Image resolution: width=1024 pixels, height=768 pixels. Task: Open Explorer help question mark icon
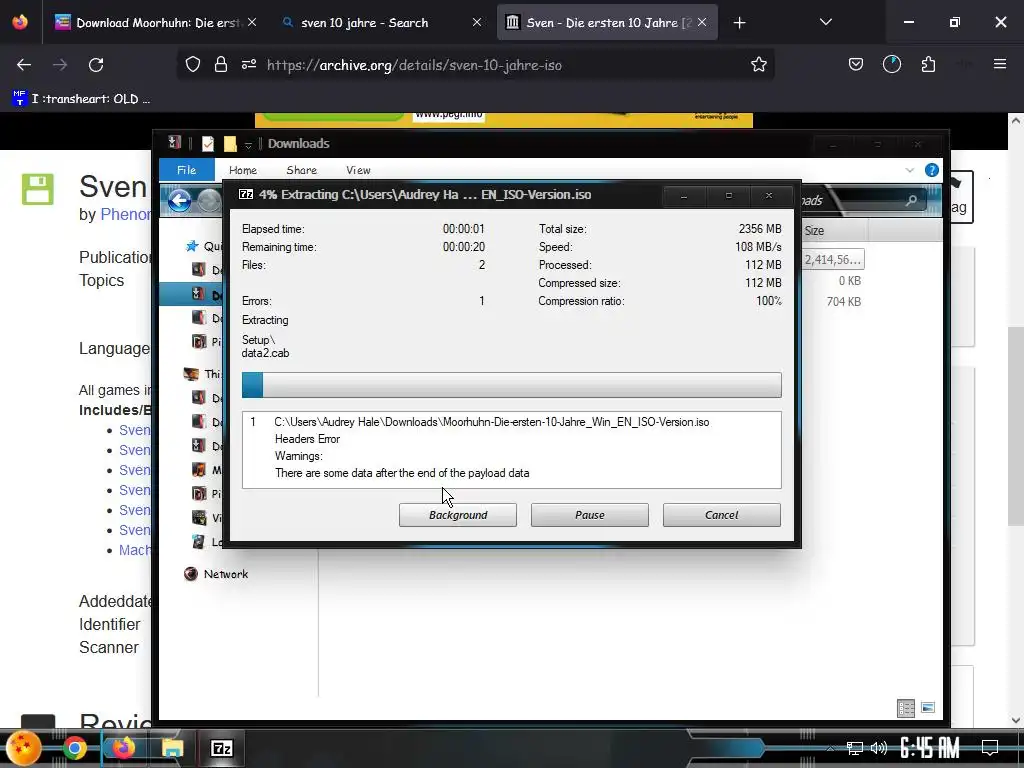(x=932, y=170)
